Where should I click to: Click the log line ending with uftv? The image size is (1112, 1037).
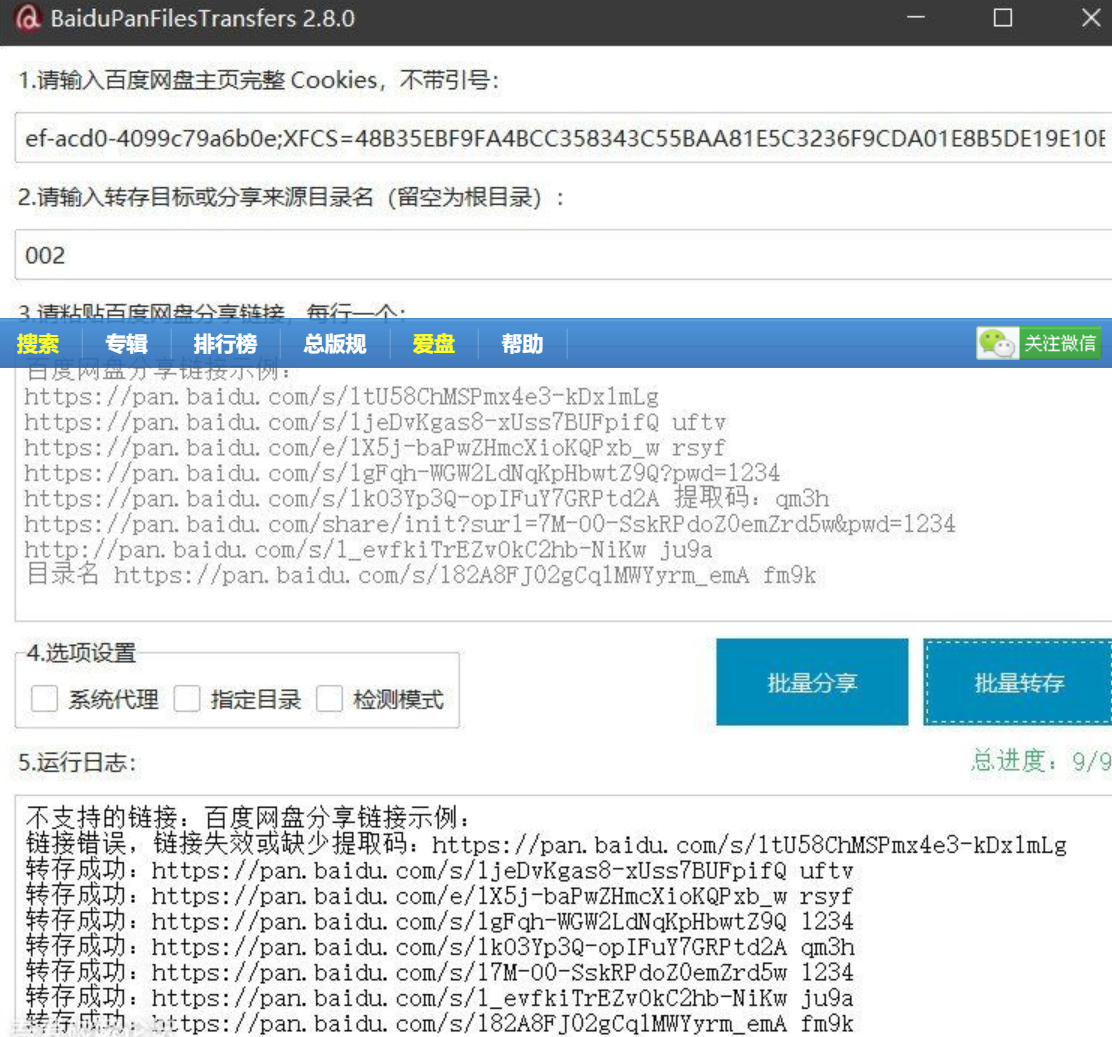[x=440, y=870]
